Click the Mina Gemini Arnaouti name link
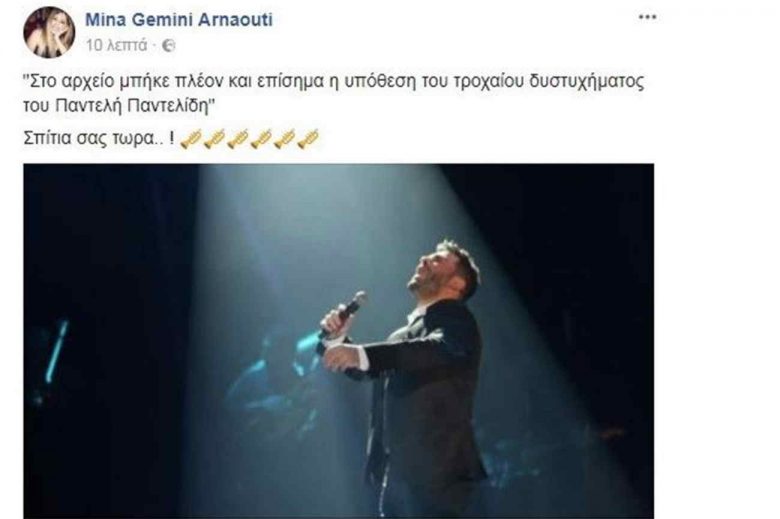780x519 pixels. click(x=179, y=20)
